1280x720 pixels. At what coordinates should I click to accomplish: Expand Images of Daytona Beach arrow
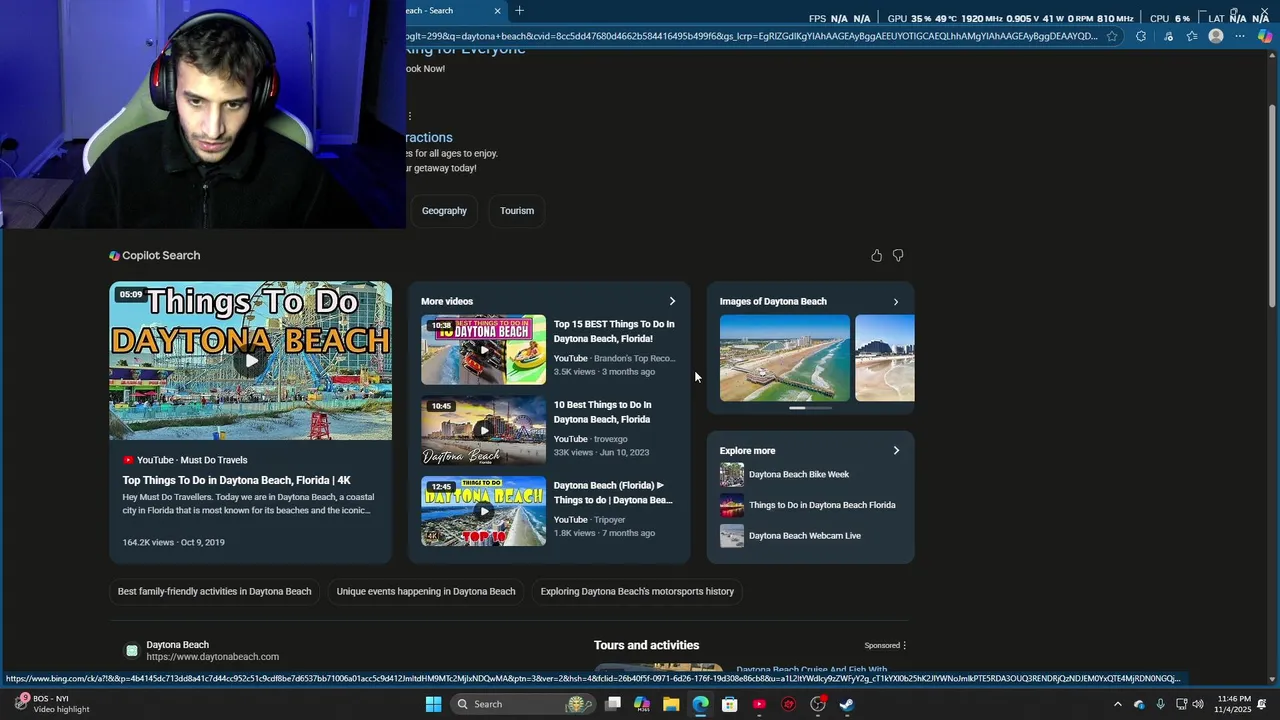click(x=895, y=301)
